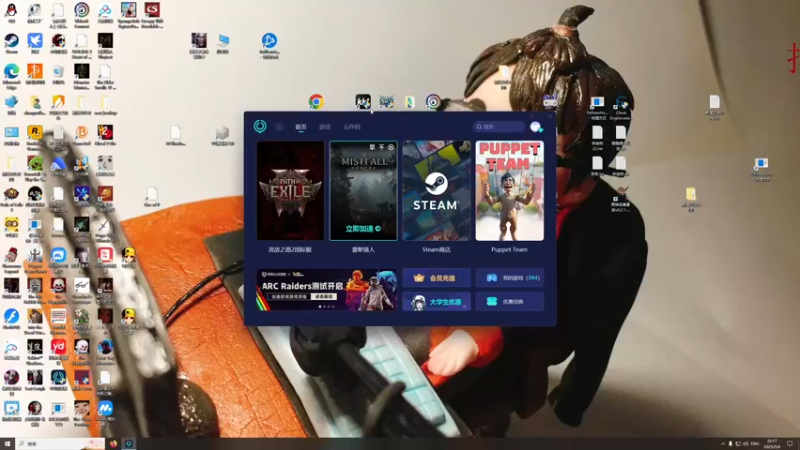
Task: Open the third header tab 云存档
Action: 352,127
